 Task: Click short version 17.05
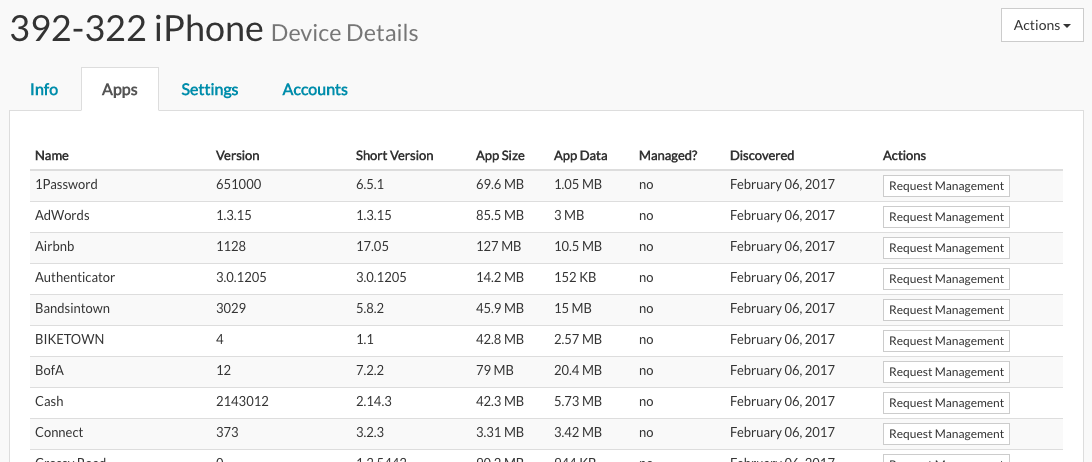[x=372, y=246]
